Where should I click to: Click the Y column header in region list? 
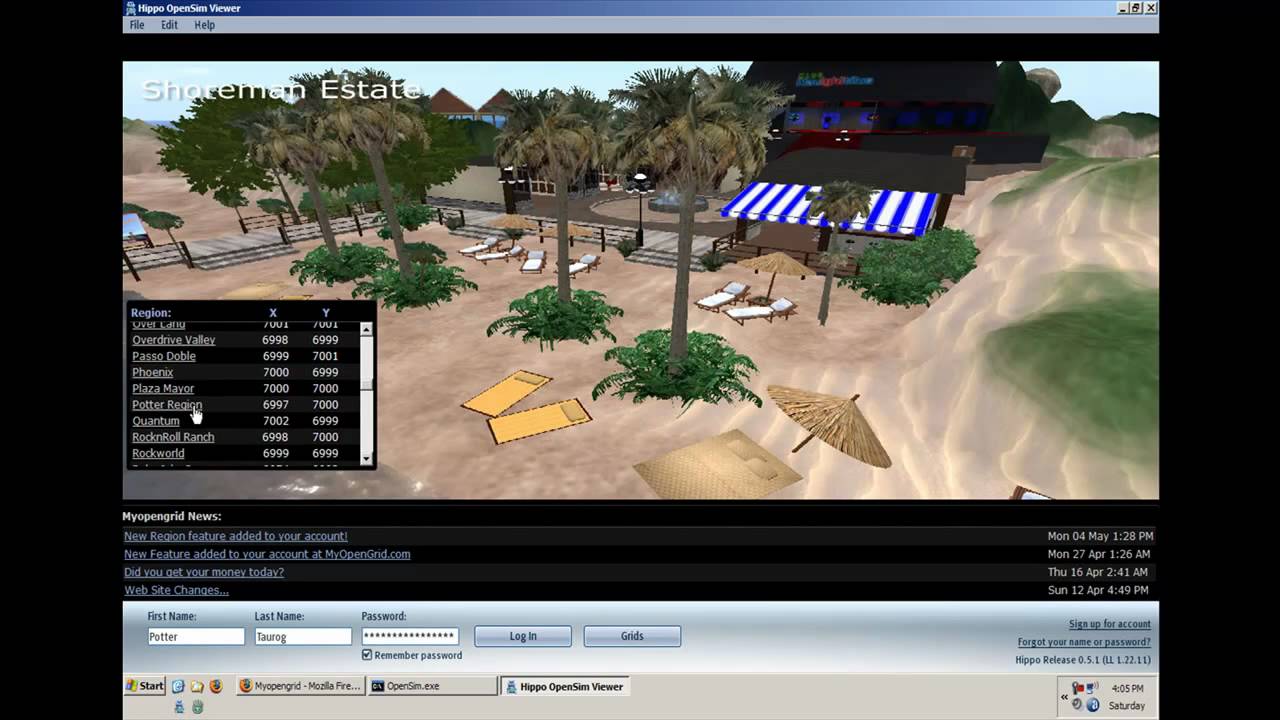325,313
